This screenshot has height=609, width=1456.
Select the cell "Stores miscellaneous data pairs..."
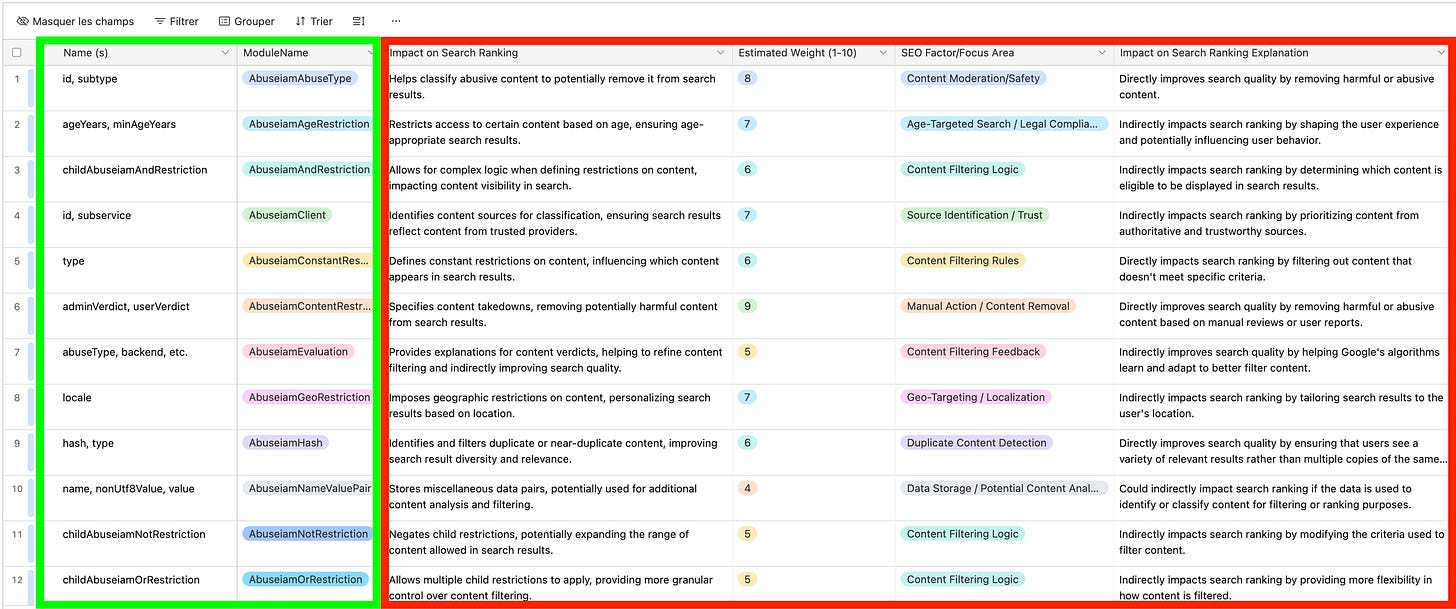(557, 498)
